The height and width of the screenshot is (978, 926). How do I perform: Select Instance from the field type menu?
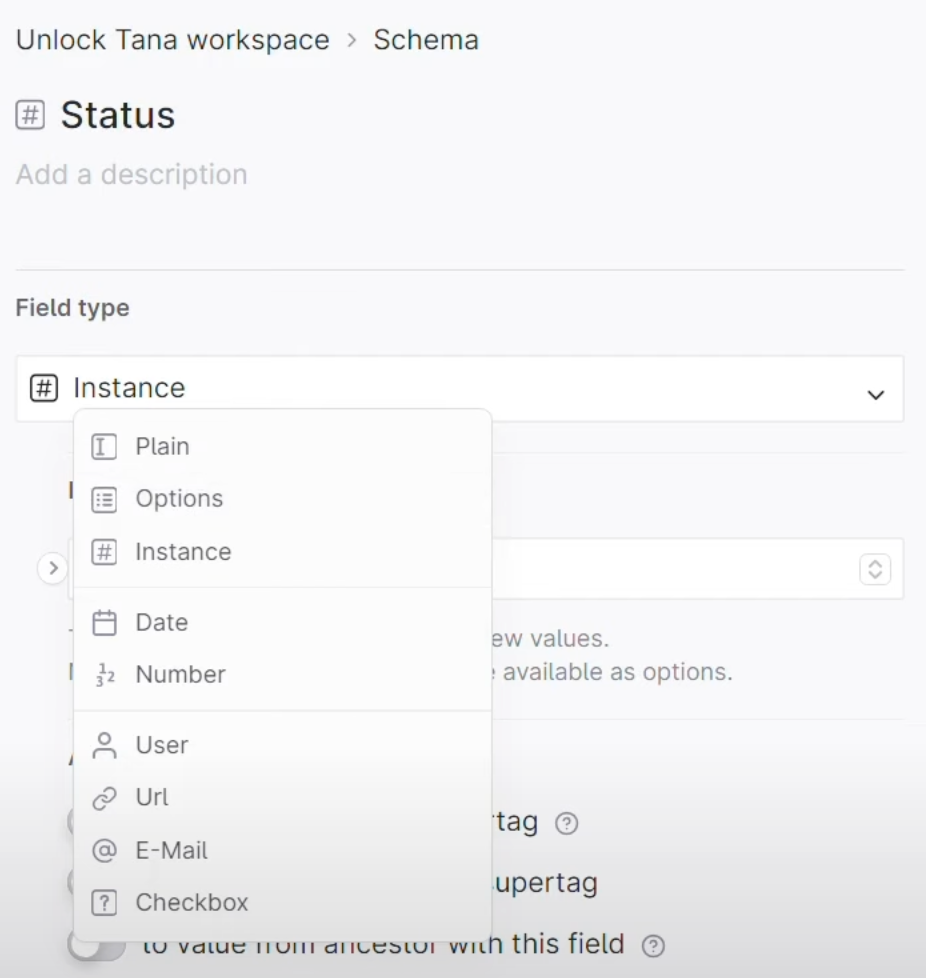point(183,552)
